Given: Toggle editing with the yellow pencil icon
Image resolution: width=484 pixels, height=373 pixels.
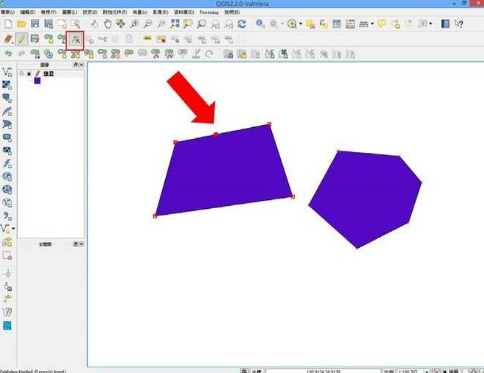Looking at the screenshot, I should tap(22, 39).
